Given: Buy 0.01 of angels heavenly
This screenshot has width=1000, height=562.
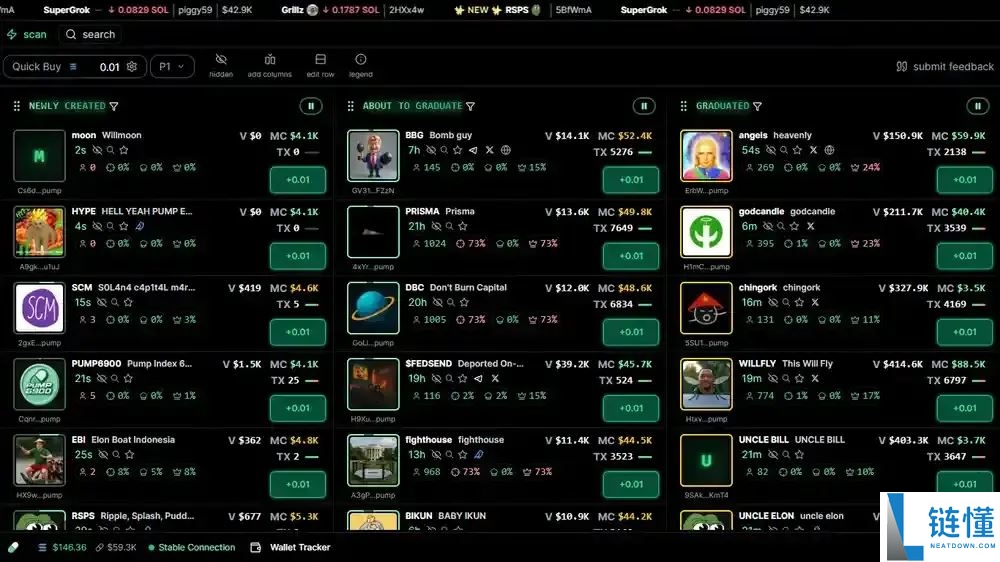Looking at the screenshot, I should [964, 180].
